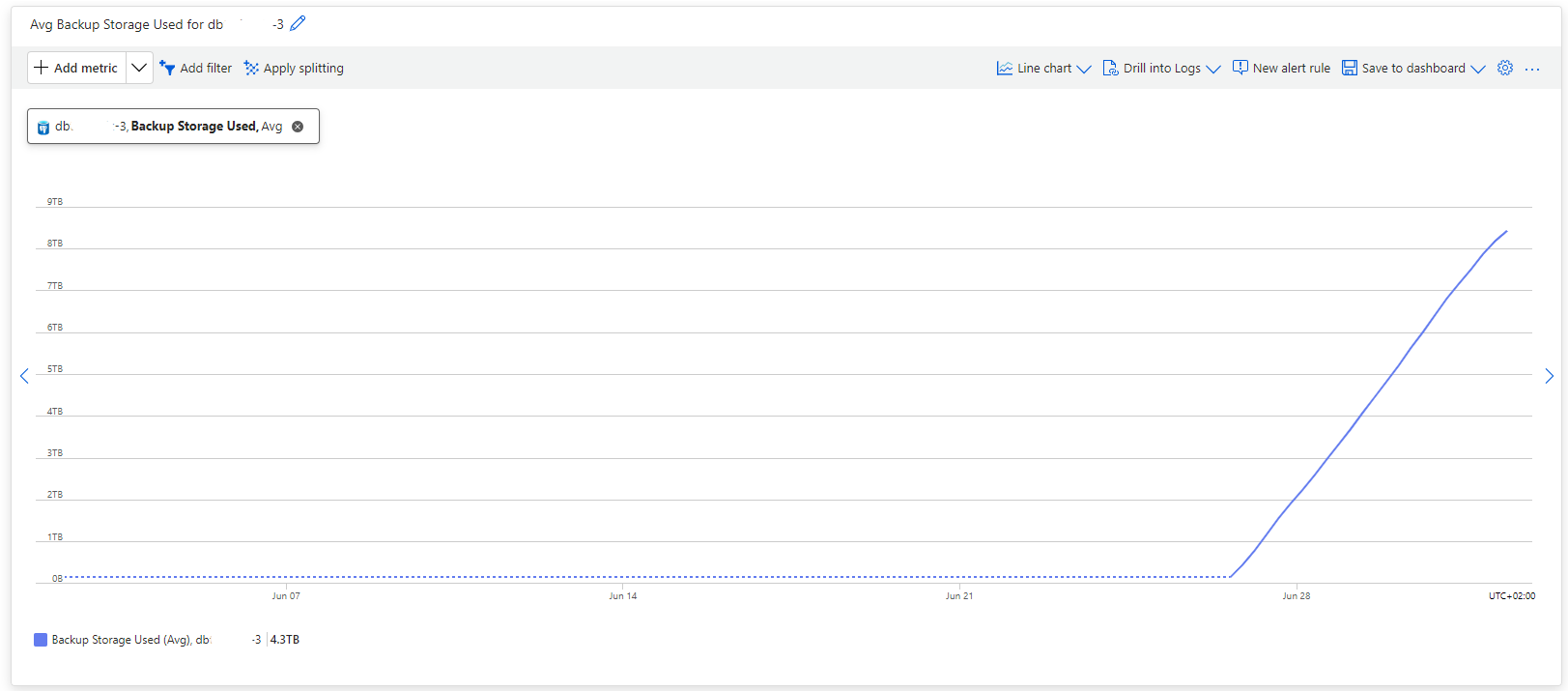This screenshot has width=1568, height=691.
Task: Click the Jun 28 axis label
Action: tap(1297, 596)
